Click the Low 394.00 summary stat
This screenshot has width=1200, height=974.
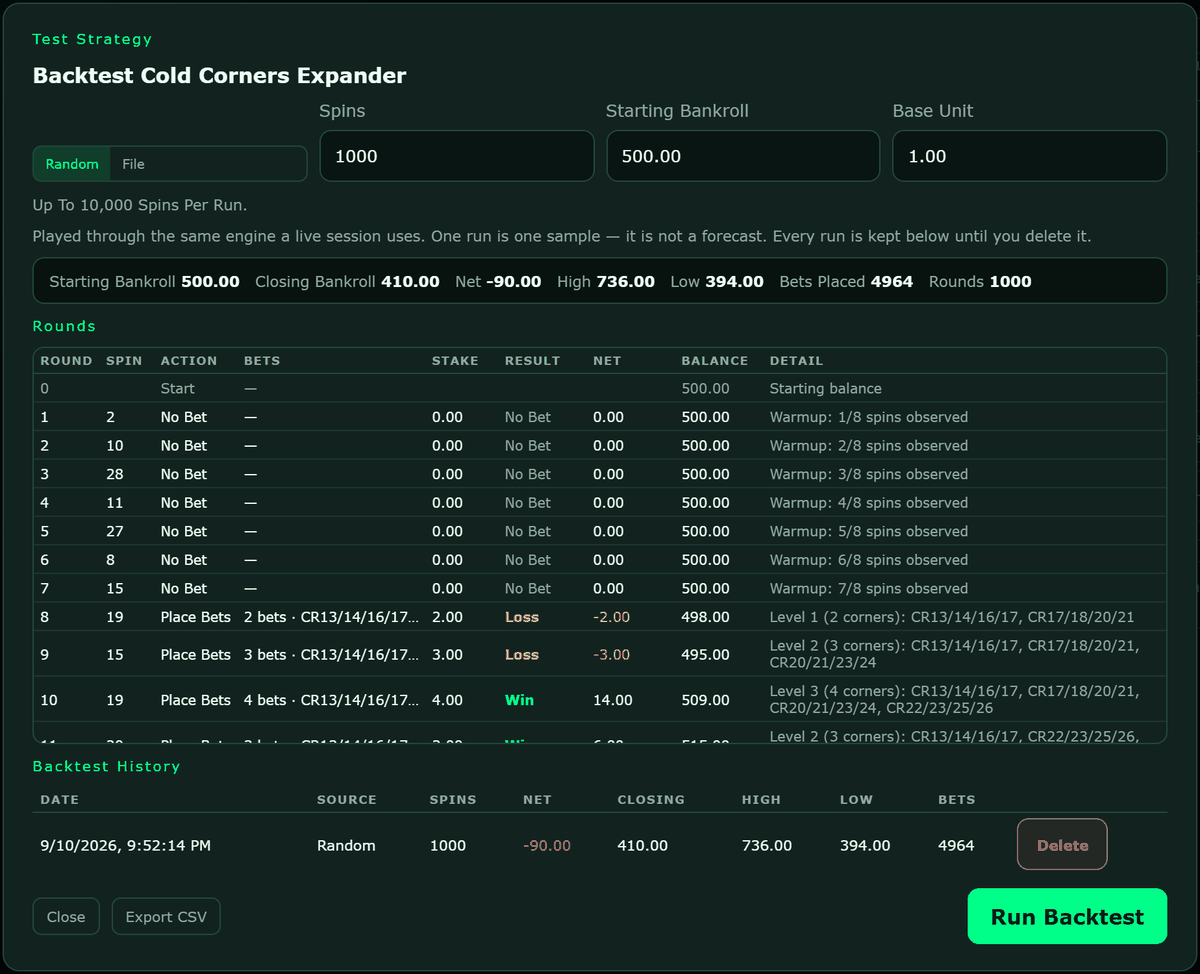717,282
